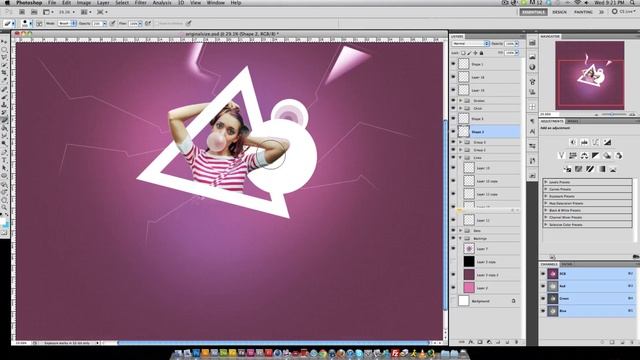
Task: Select the Pen tool
Action: tap(4, 152)
